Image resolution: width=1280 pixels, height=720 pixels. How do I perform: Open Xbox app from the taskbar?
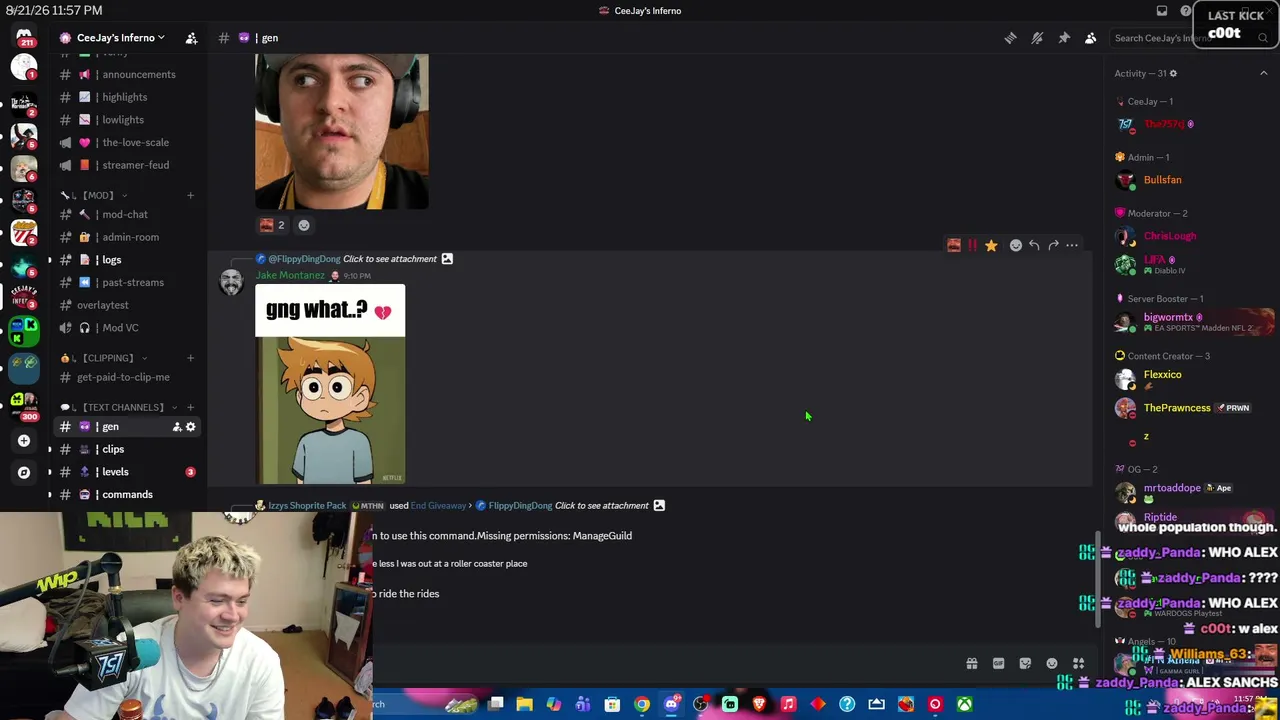pyautogui.click(x=964, y=705)
